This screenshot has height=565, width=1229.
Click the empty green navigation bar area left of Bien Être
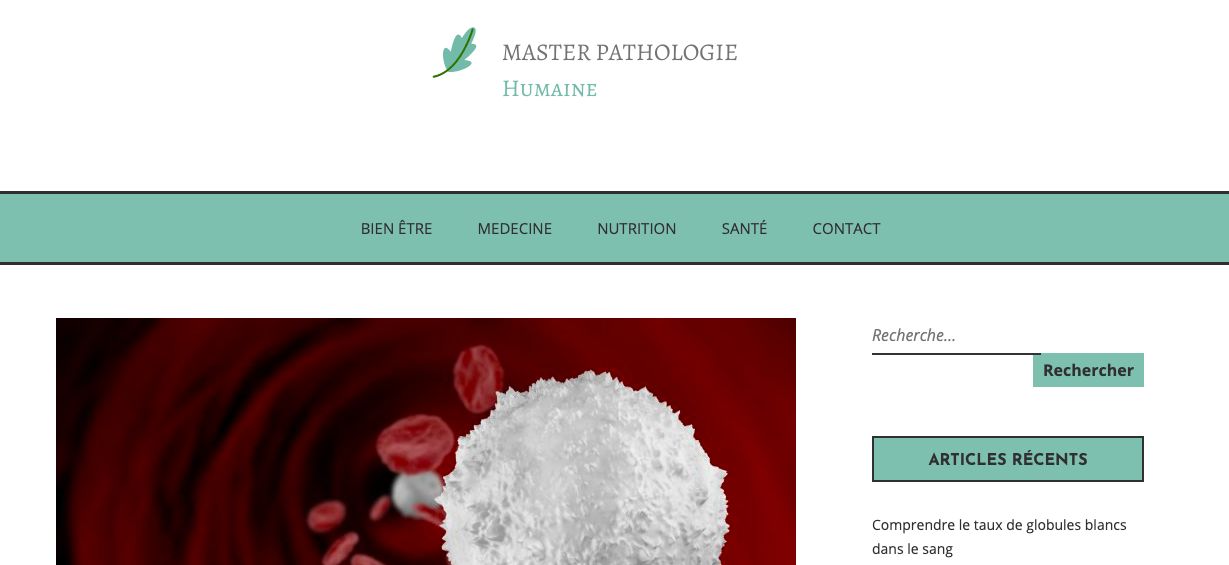180,229
